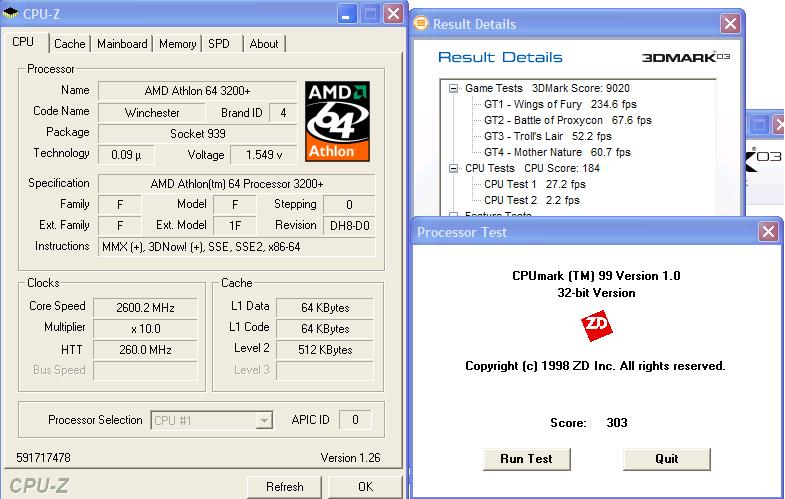This screenshot has width=785, height=499.
Task: Select CPU Test 2 row
Action: coord(532,200)
